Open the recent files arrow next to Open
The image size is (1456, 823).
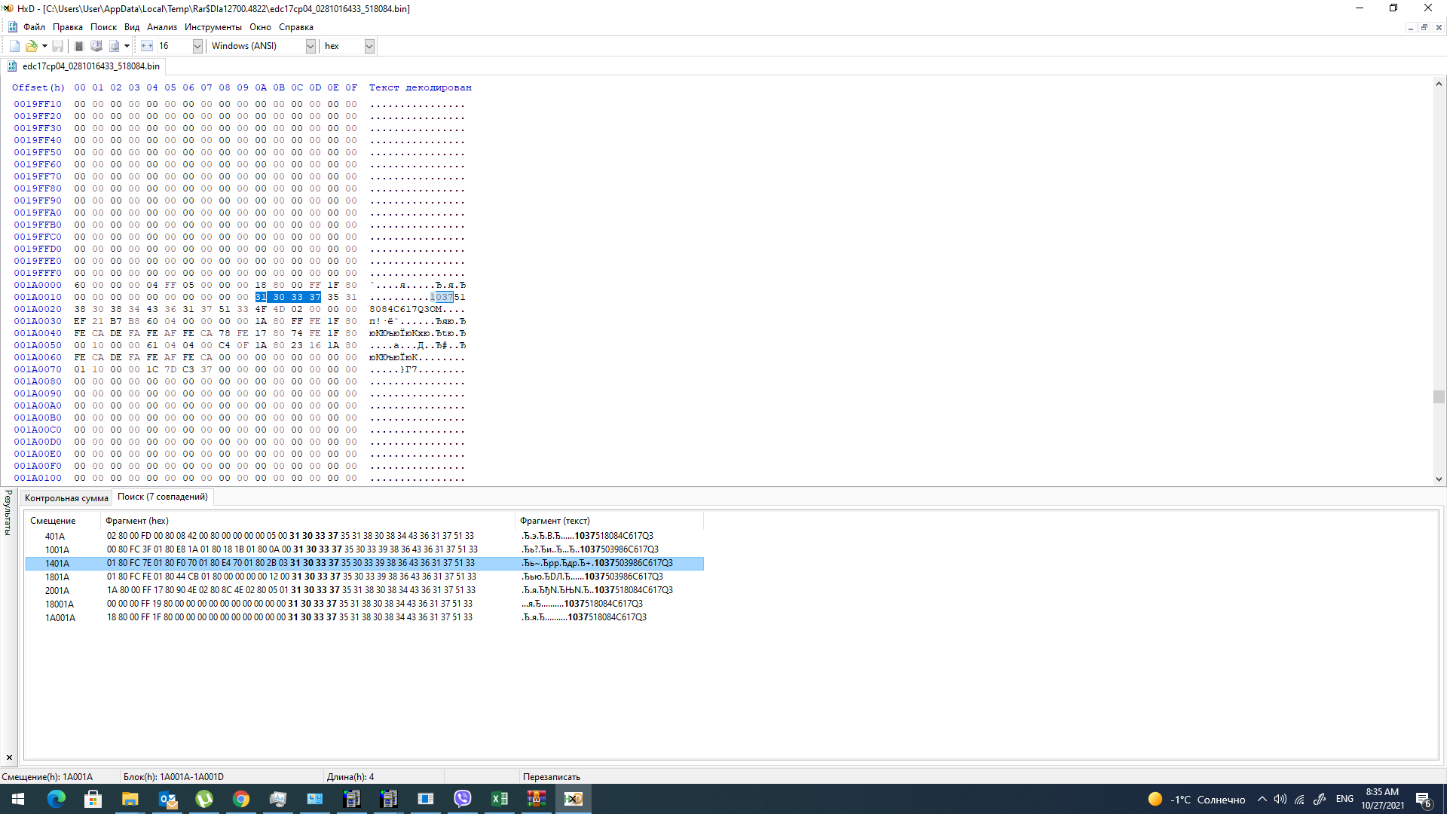44,47
